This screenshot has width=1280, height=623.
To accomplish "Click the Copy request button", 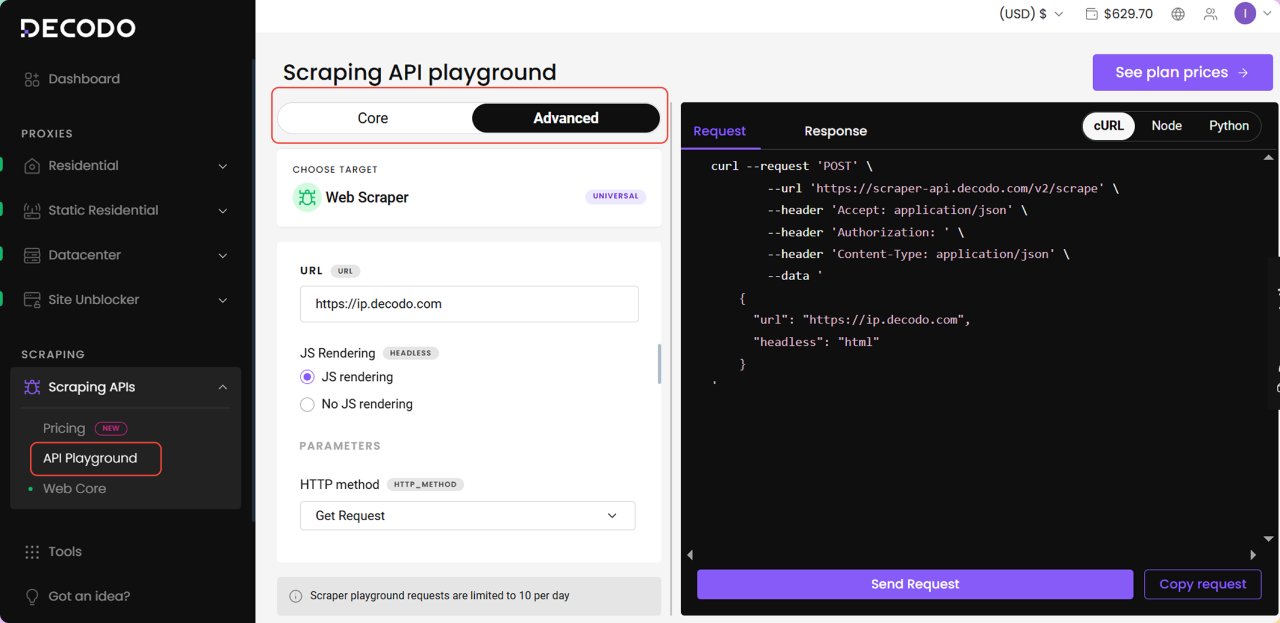I will [x=1202, y=584].
